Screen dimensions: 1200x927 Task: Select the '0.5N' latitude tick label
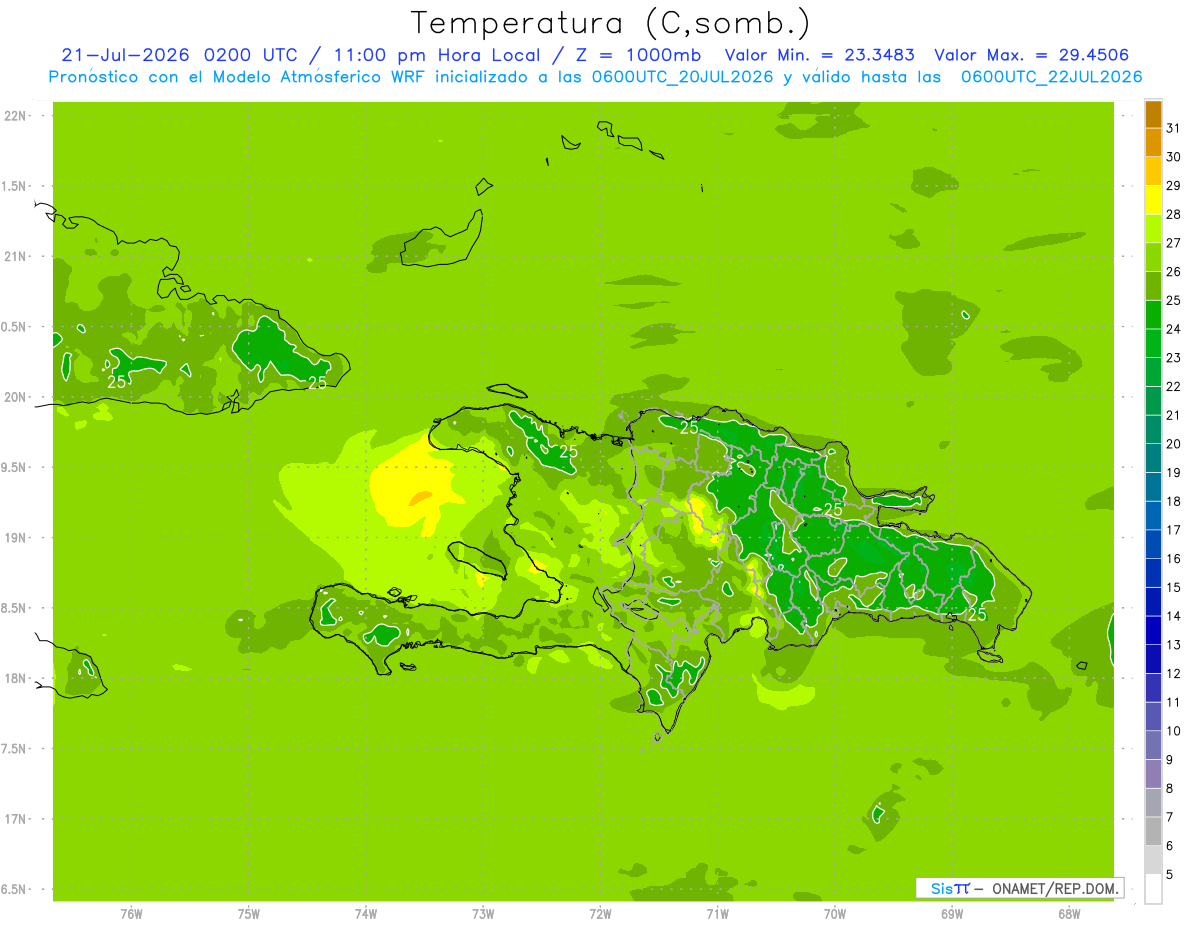point(15,327)
